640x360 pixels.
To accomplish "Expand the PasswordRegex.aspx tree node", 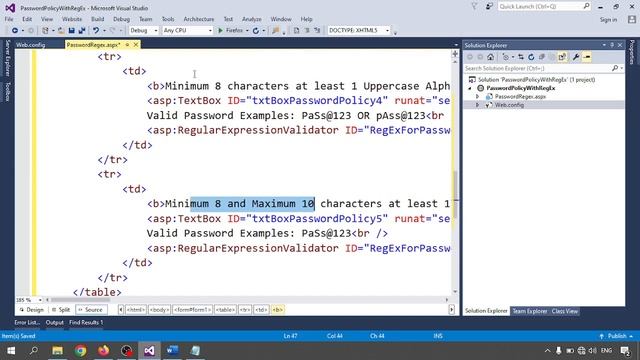I will 478,97.
